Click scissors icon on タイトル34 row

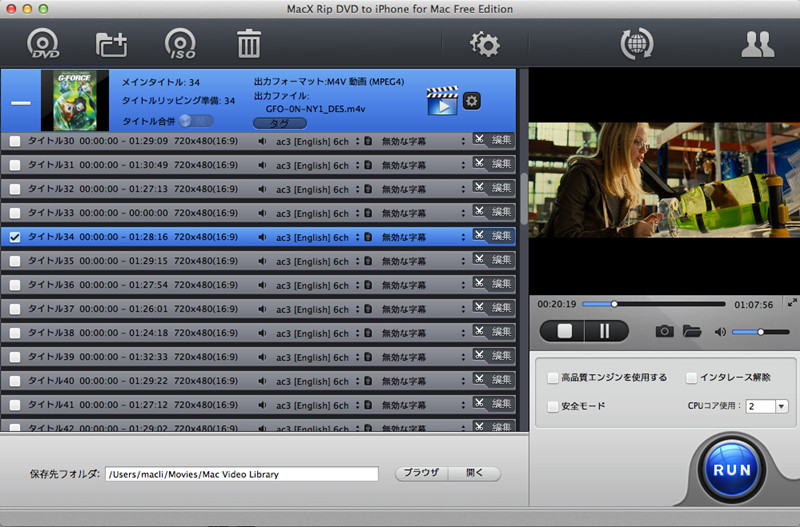(x=479, y=235)
